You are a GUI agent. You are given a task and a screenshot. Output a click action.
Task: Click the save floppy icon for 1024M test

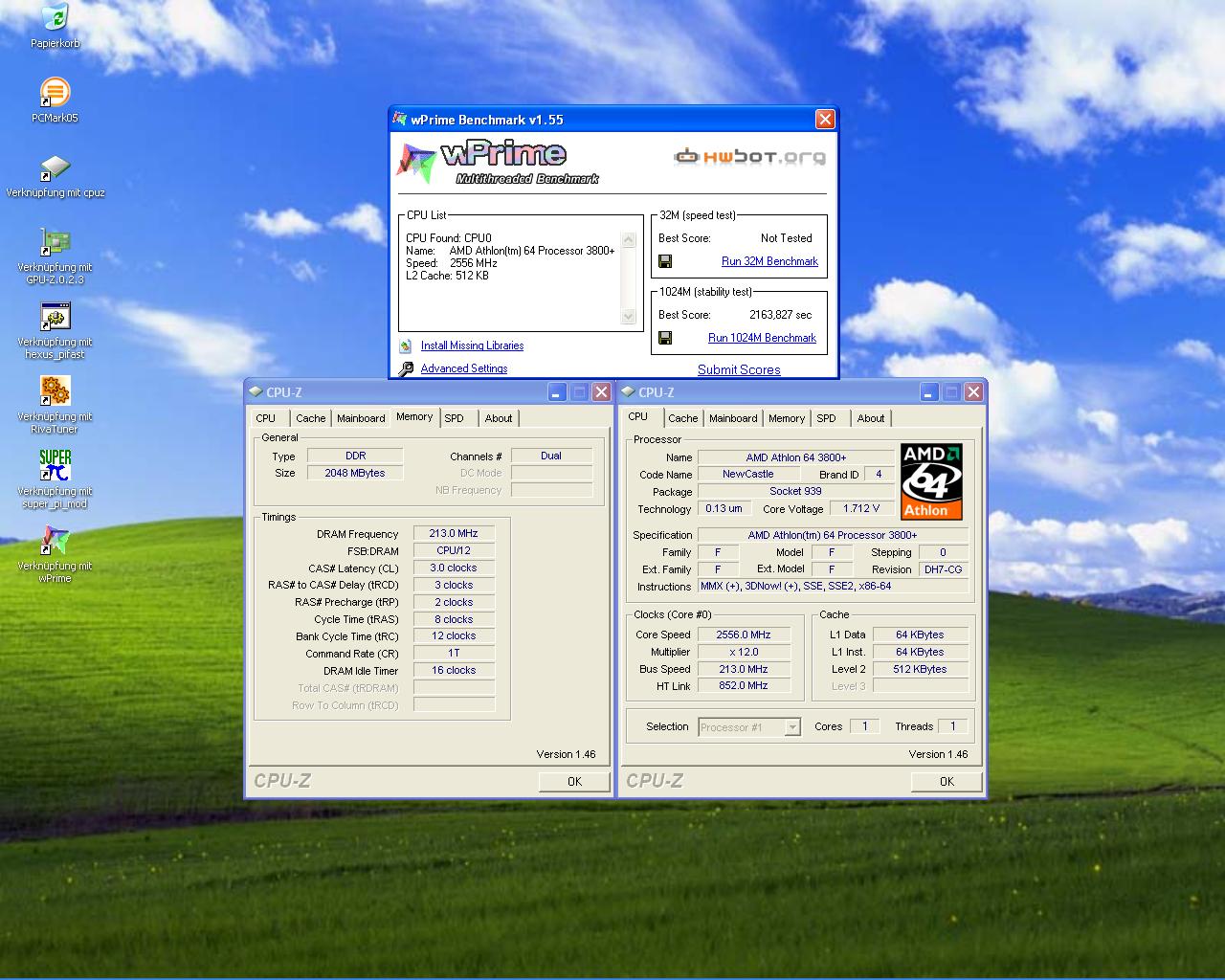[665, 338]
